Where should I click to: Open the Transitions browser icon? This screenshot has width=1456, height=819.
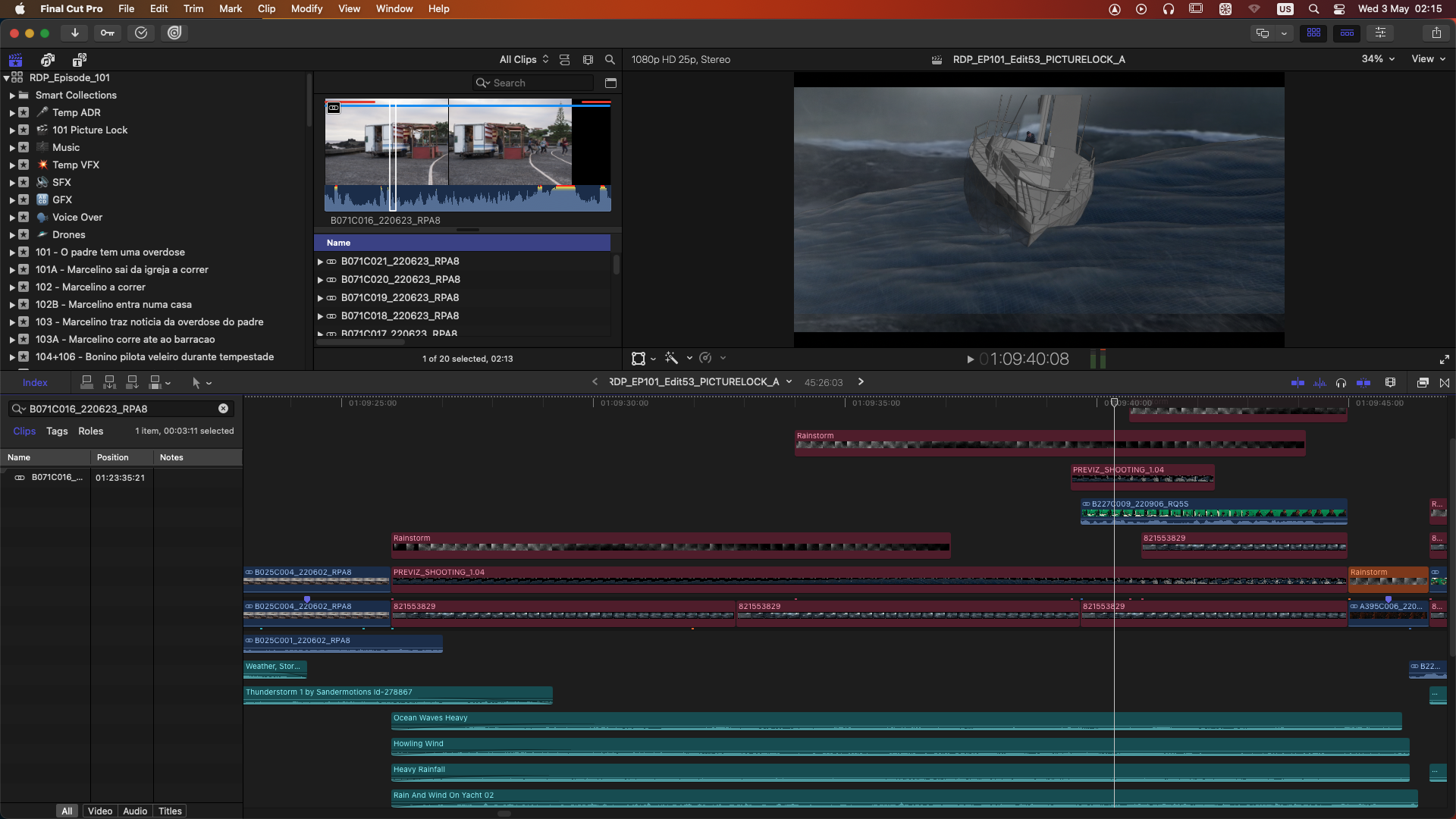[x=1445, y=382]
